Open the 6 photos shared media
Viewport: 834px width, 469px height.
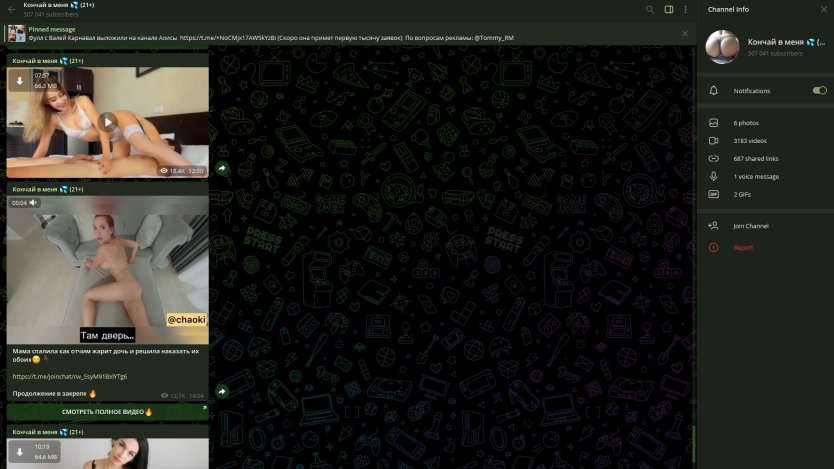746,123
